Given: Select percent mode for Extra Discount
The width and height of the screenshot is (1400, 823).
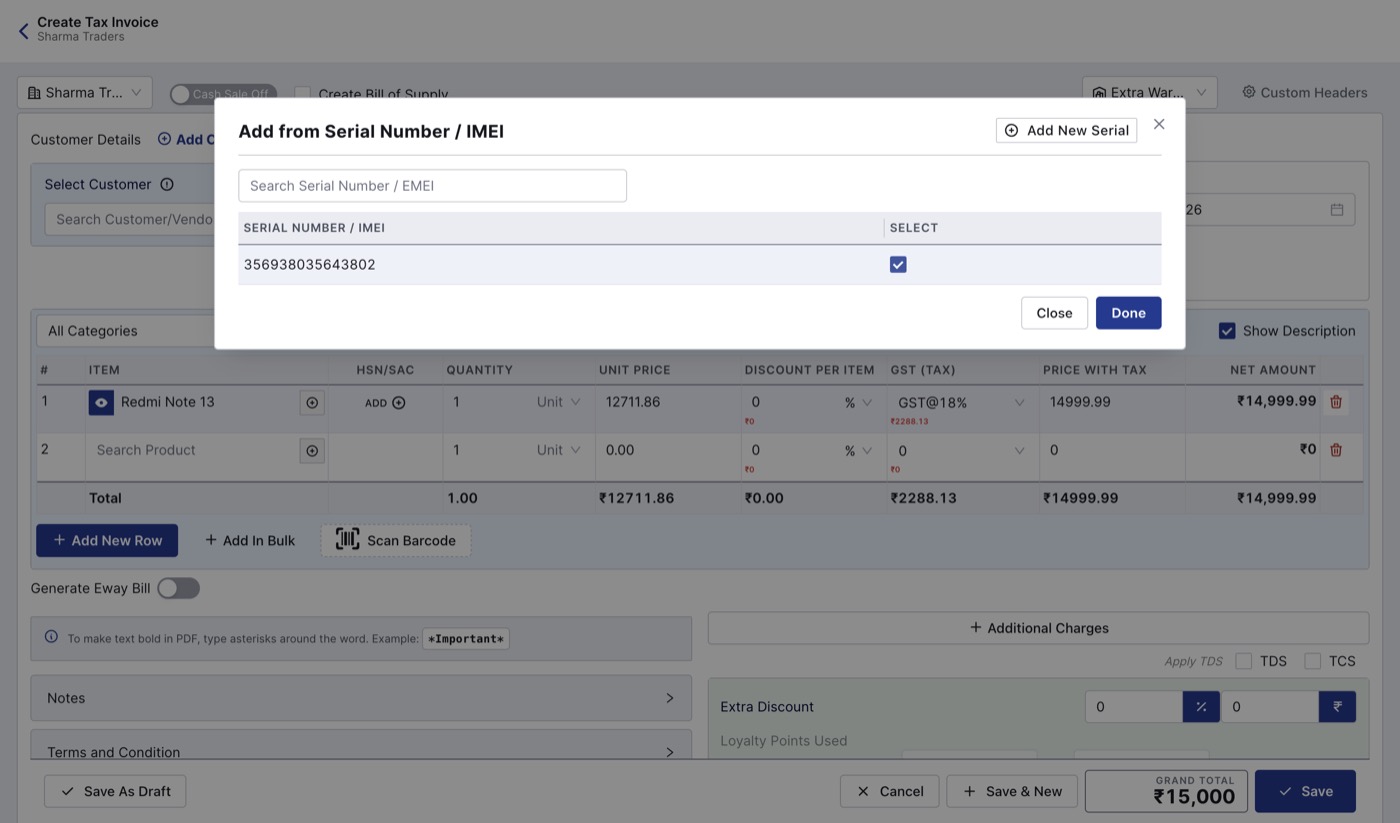Looking at the screenshot, I should [1201, 707].
